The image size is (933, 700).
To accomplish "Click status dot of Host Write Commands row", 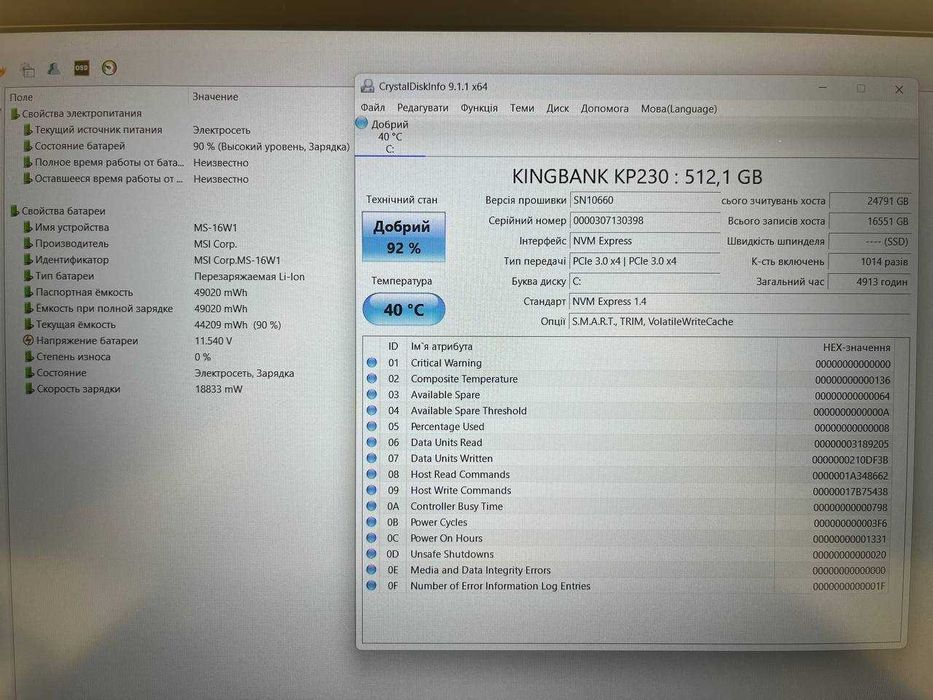I will 372,490.
